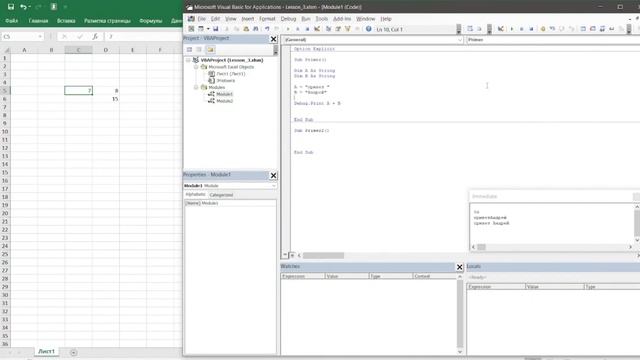This screenshot has width=640, height=360.
Task: Click the Excel Undo icon in title bar
Action: [23, 7]
